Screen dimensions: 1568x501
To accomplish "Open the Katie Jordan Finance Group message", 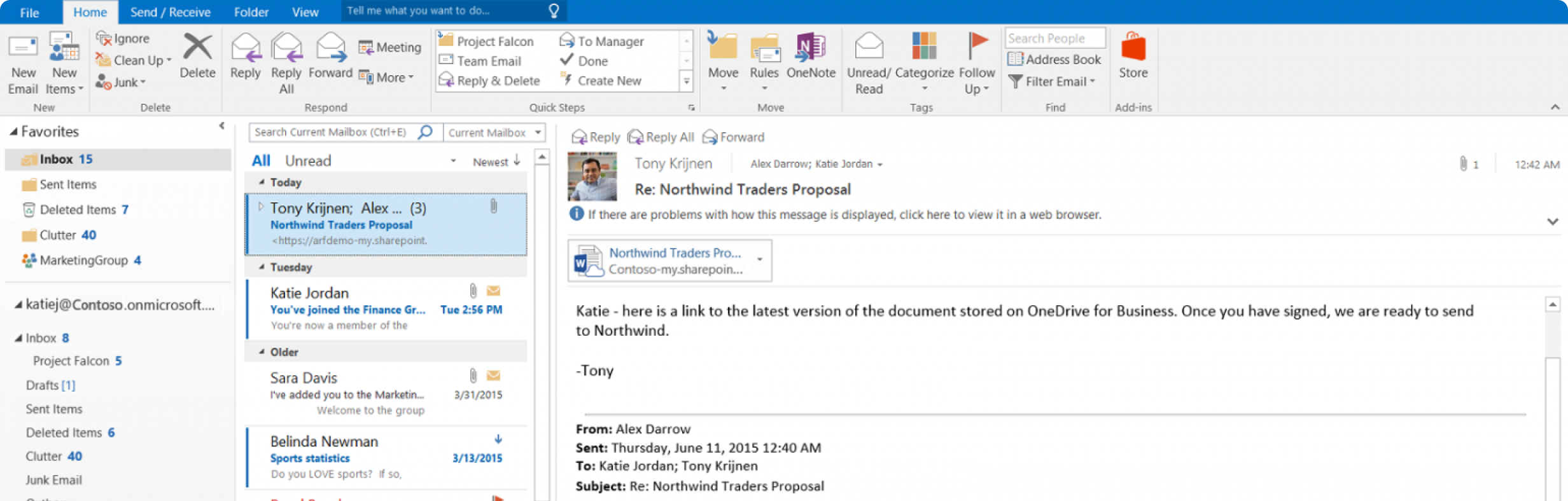I will point(387,308).
